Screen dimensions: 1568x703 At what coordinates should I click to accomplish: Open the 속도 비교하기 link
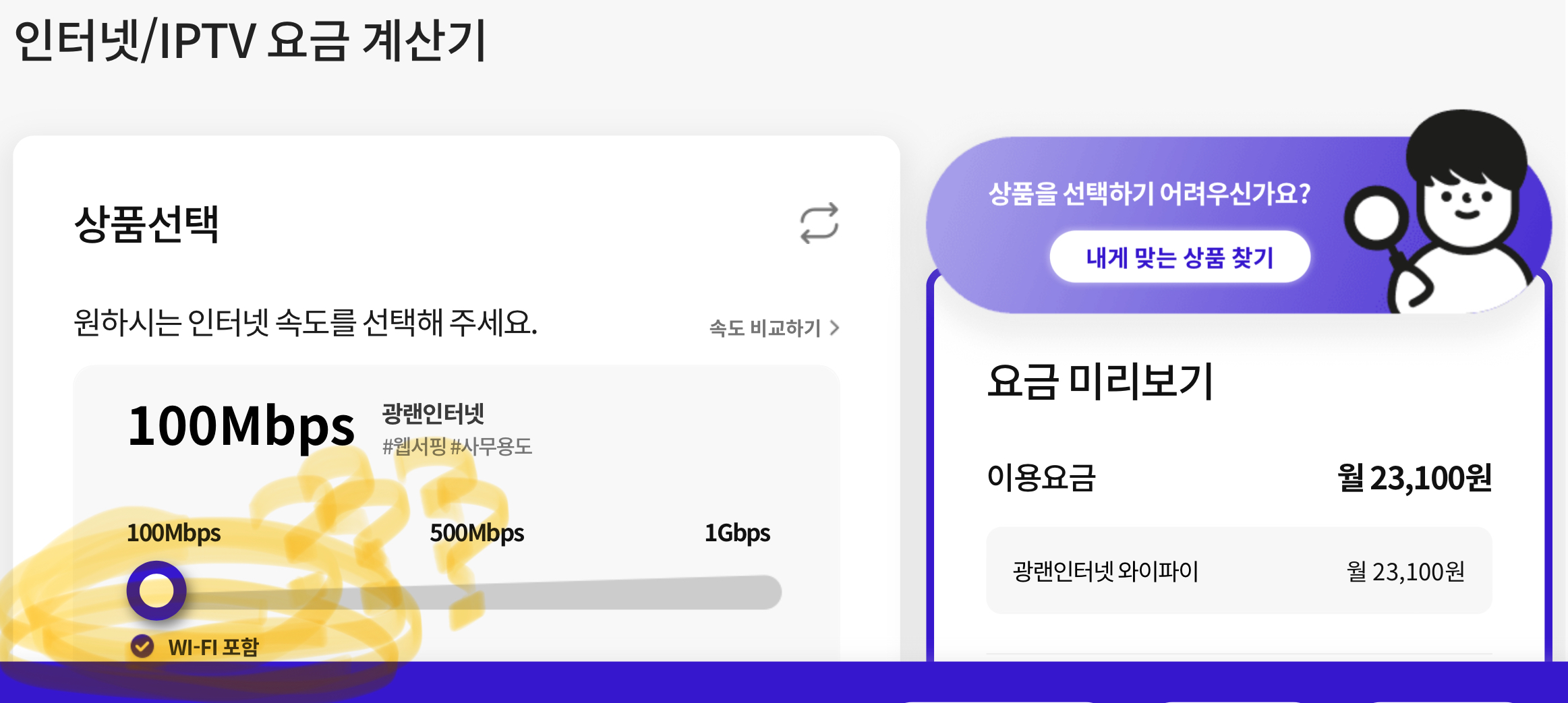[765, 328]
